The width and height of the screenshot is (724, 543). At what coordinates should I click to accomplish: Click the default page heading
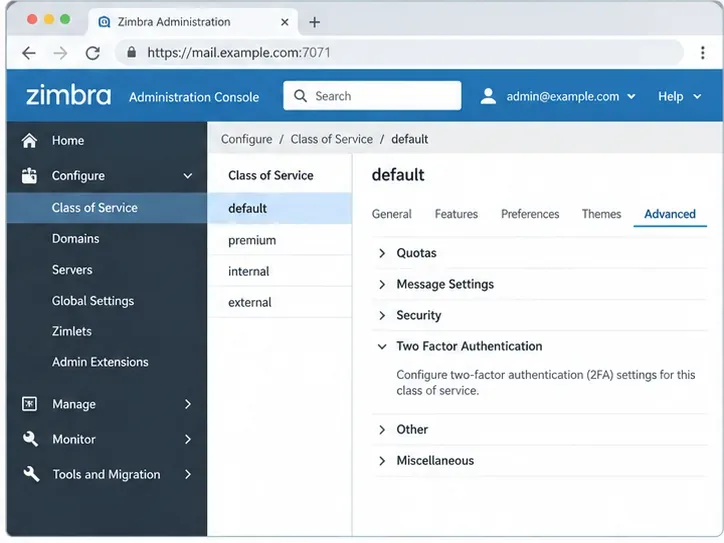click(x=398, y=175)
